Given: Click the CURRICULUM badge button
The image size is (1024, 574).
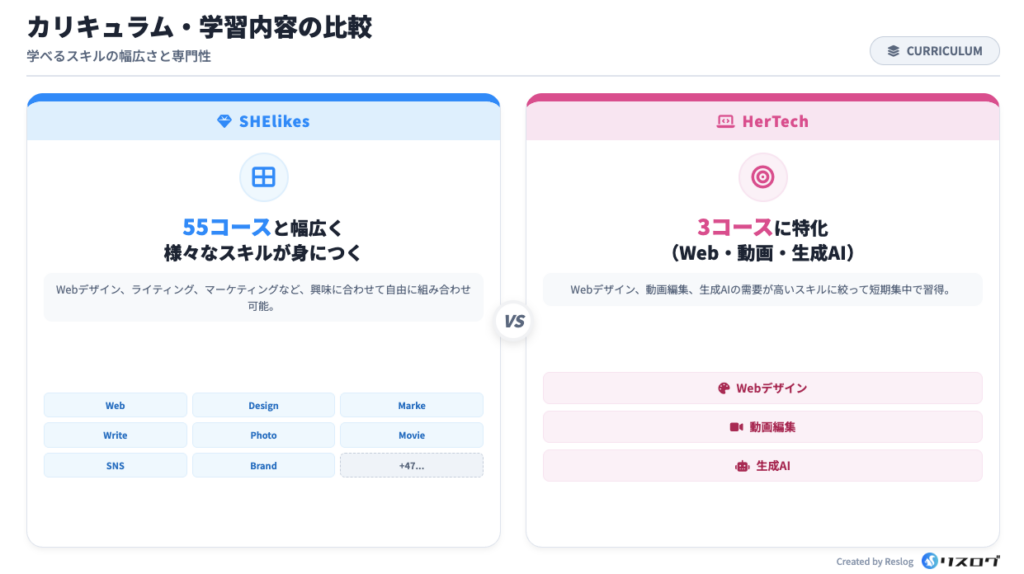Looking at the screenshot, I should pos(934,51).
